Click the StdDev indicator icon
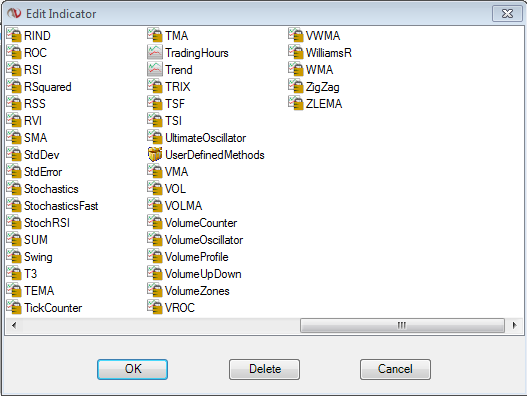 click(x=14, y=155)
